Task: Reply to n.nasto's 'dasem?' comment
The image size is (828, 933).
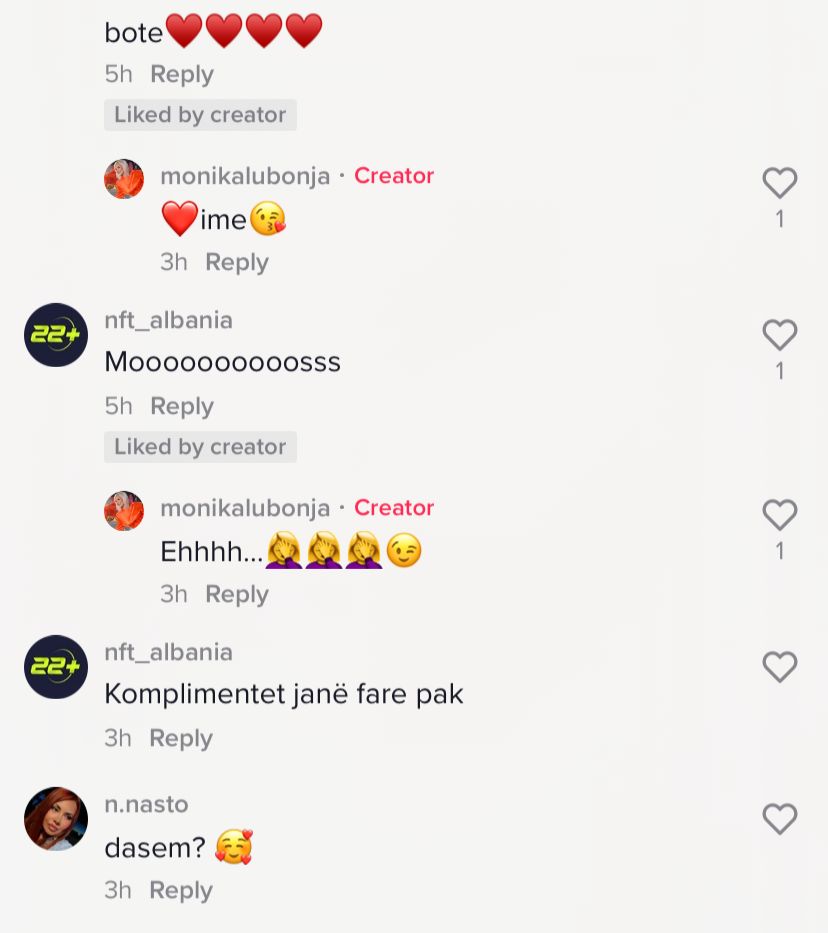Action: pos(181,891)
